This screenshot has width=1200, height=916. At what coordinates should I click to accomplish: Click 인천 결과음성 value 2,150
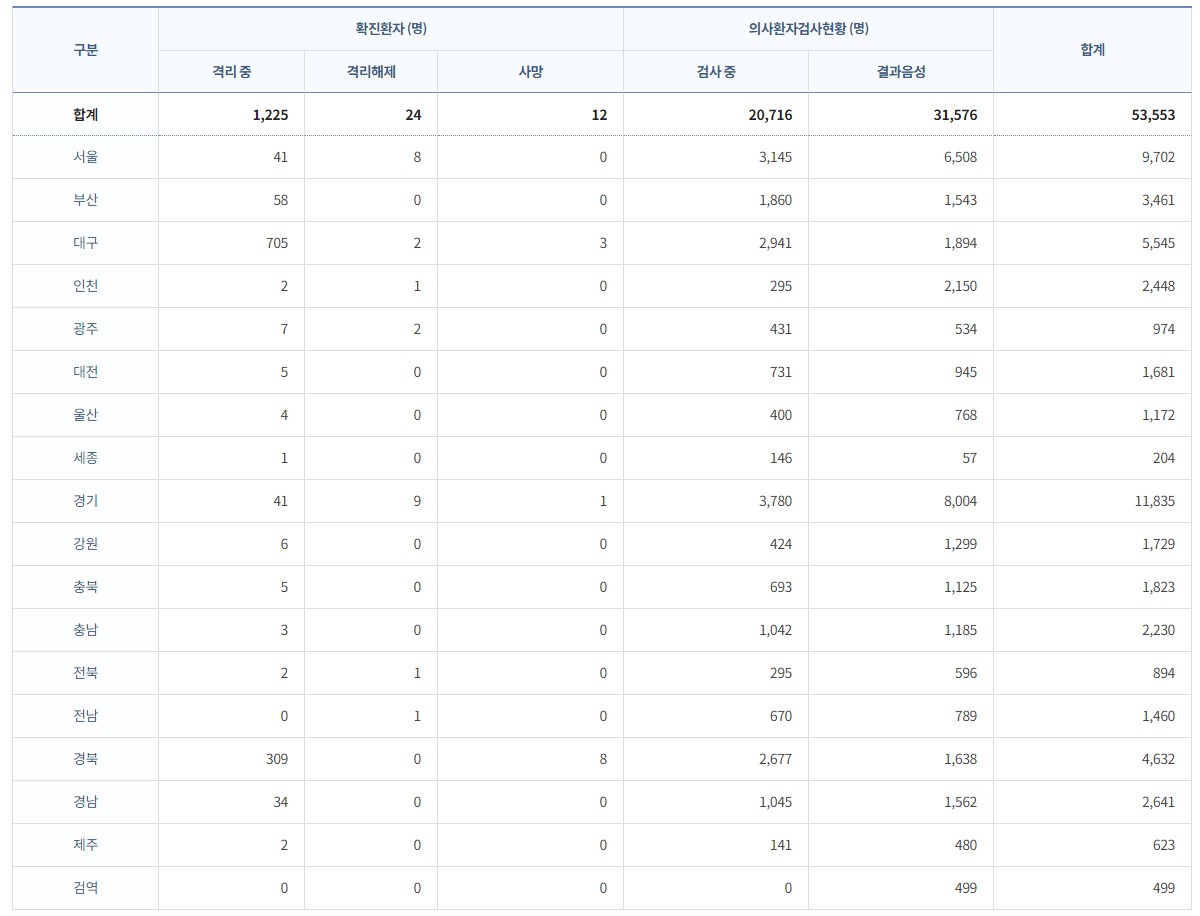[960, 286]
